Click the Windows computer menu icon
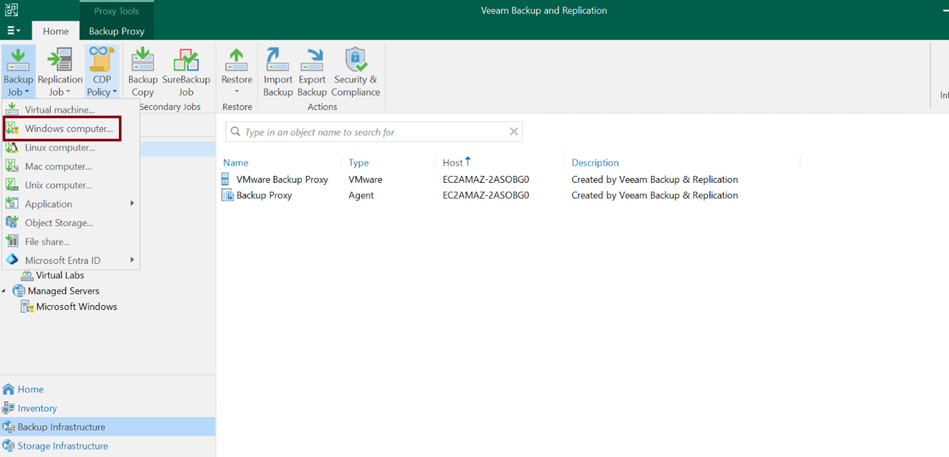This screenshot has height=457, width=949. pos(12,129)
